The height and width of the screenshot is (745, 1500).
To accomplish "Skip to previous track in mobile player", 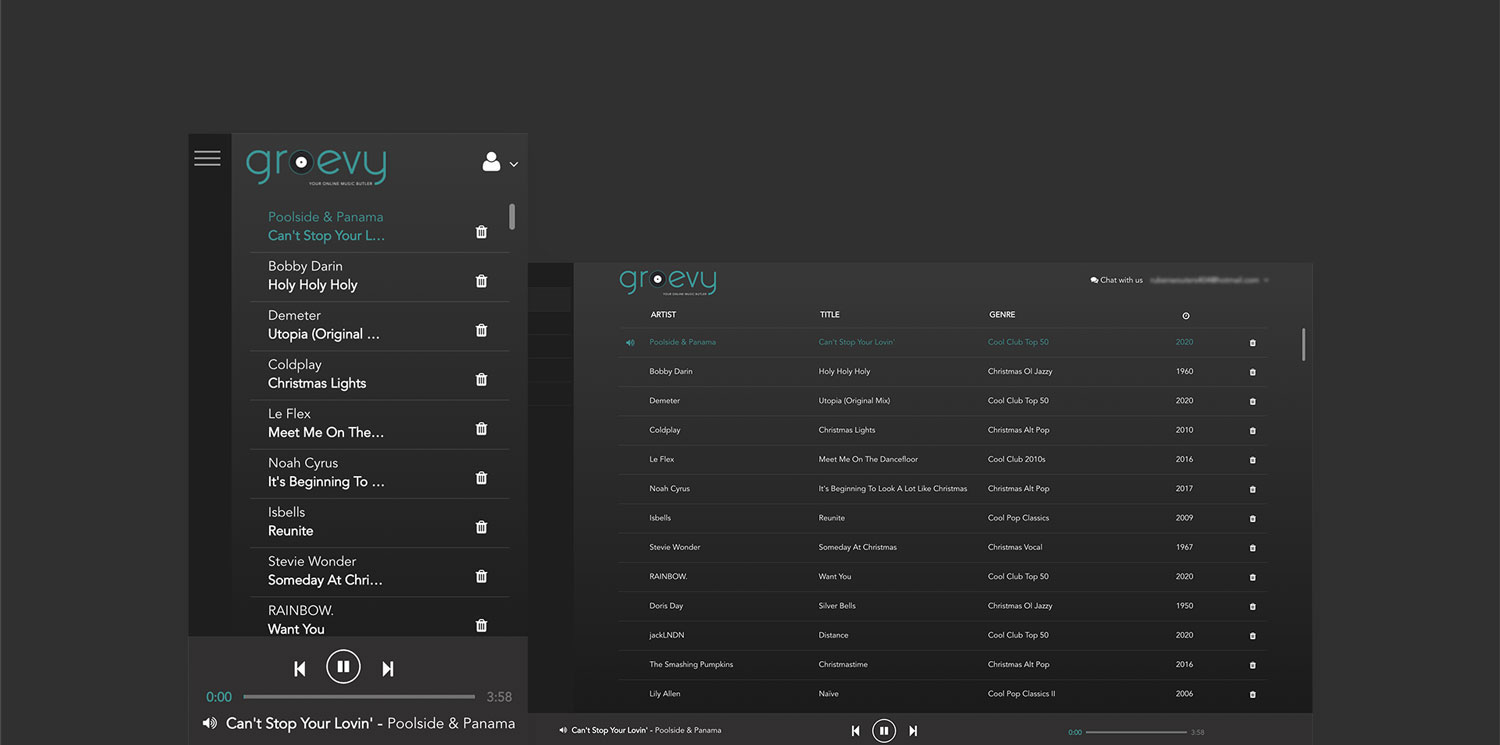I will tap(299, 668).
